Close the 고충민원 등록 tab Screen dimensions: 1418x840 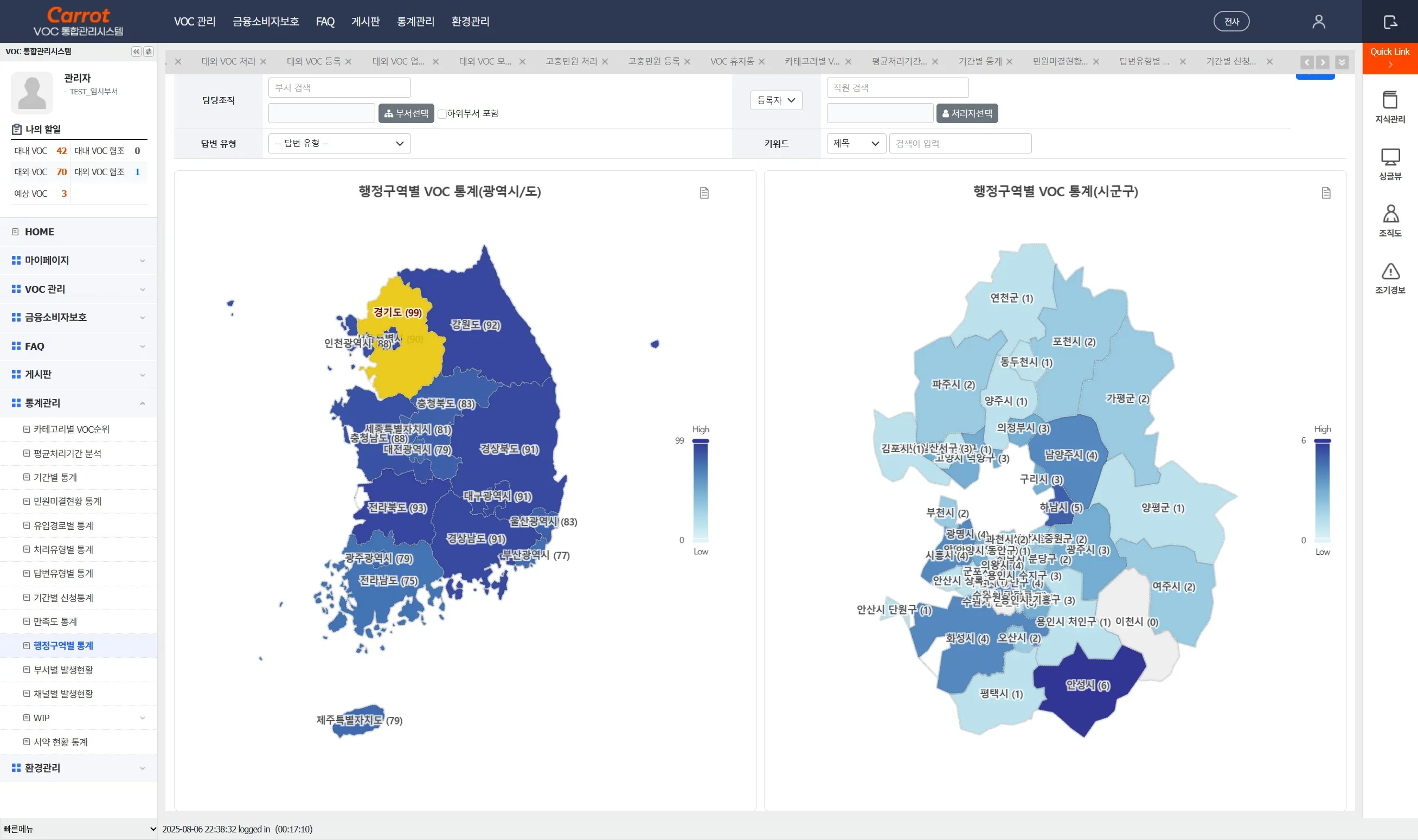tap(687, 62)
